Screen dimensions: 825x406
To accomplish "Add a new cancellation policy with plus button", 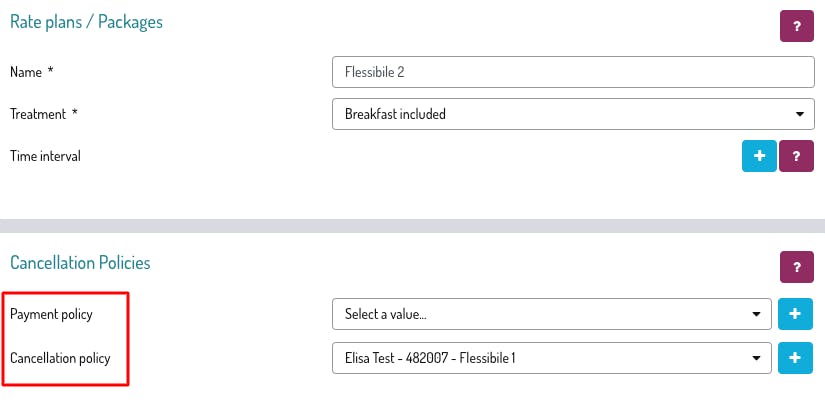I will 795,358.
